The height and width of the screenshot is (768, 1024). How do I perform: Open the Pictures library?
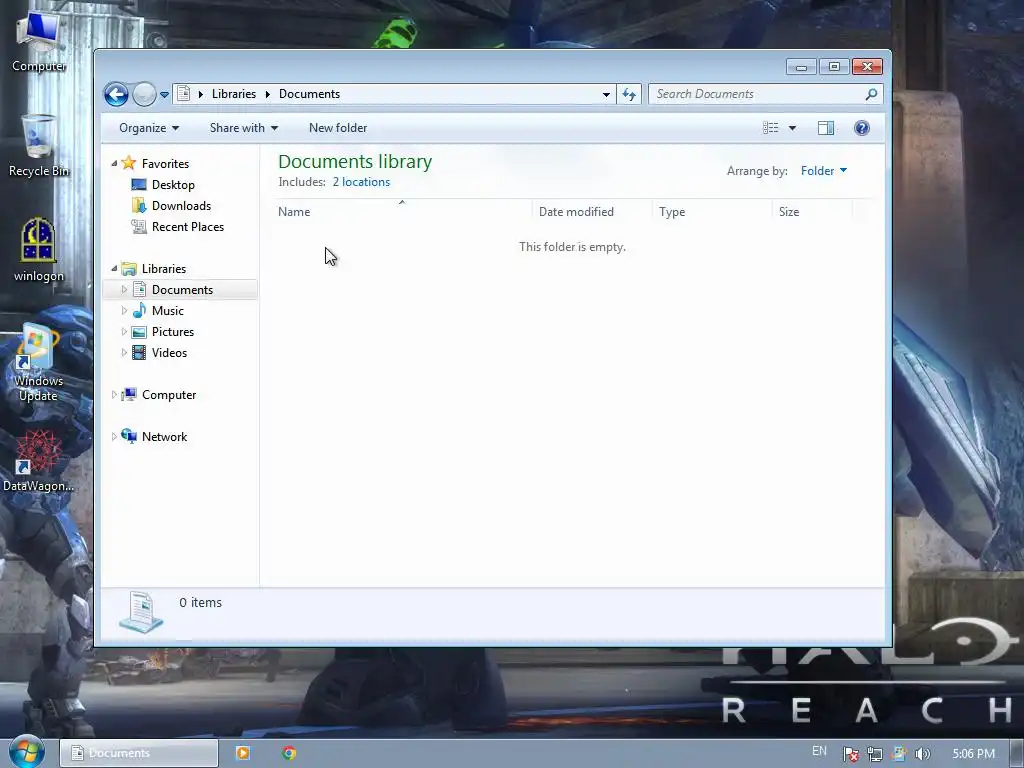(172, 332)
